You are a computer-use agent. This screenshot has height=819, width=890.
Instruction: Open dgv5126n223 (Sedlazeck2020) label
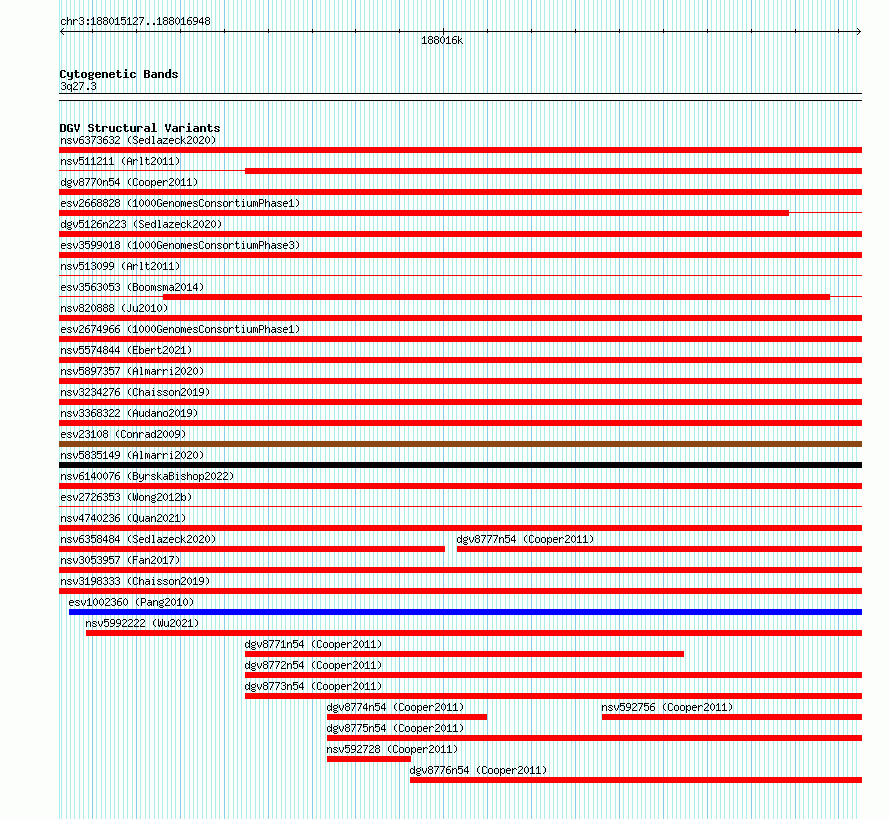(x=141, y=224)
